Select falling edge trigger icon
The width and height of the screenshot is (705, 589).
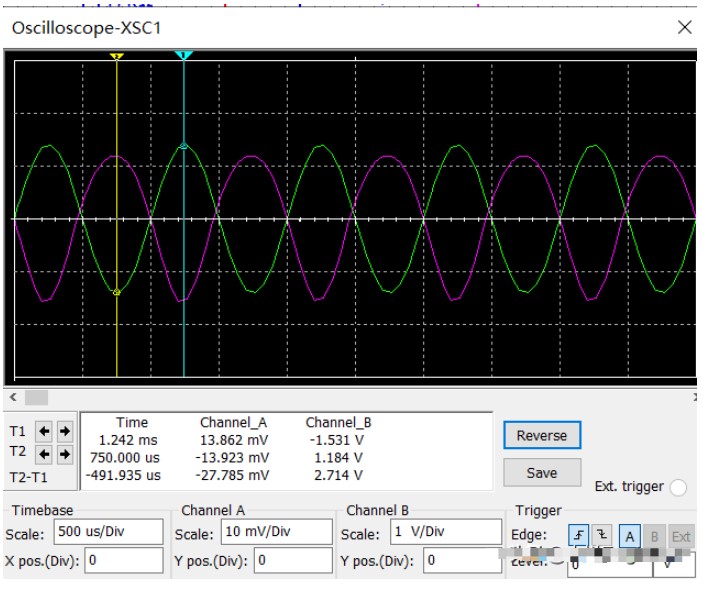click(602, 535)
